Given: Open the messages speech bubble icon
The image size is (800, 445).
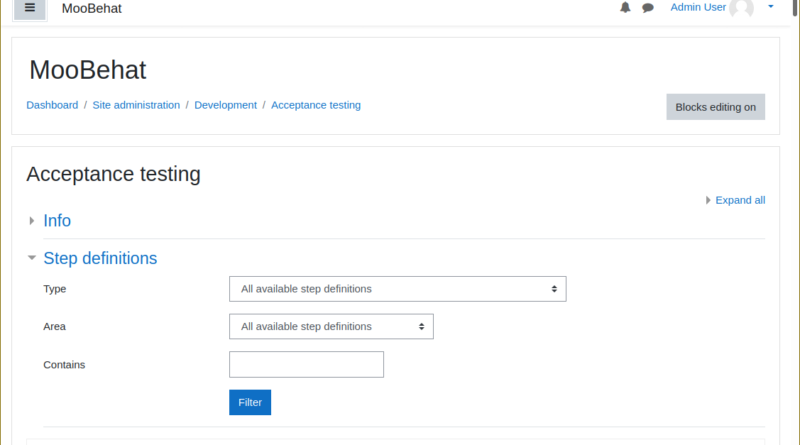Looking at the screenshot, I should tap(648, 8).
